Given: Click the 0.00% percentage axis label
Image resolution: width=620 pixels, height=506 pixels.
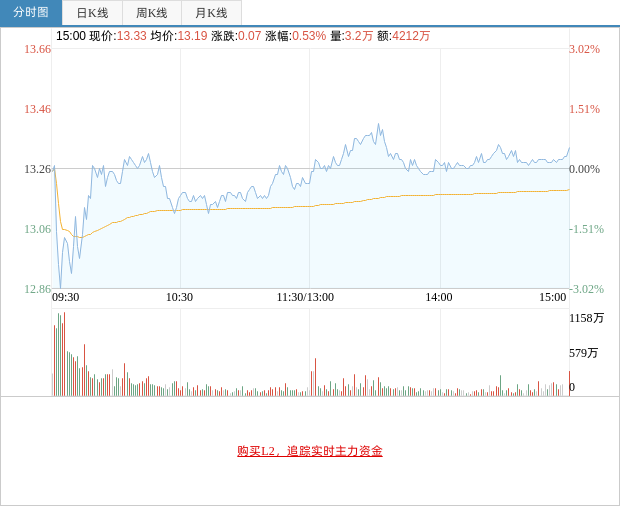Looking at the screenshot, I should (585, 169).
